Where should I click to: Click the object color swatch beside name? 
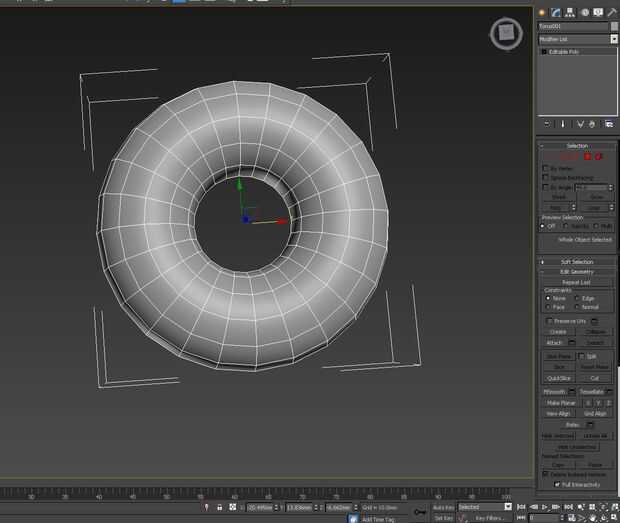tap(614, 26)
